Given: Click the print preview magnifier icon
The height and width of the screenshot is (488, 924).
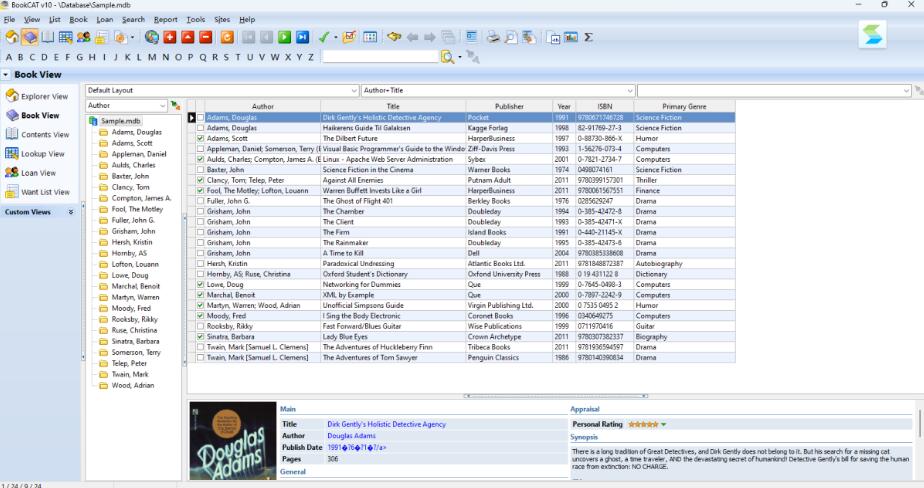Looking at the screenshot, I should 510,37.
